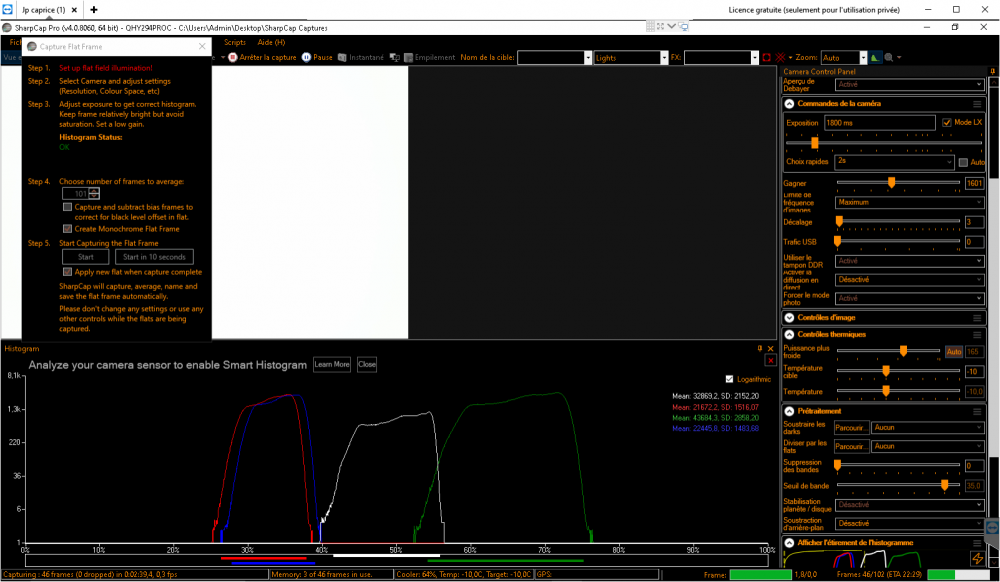
Task: Click the TeamViewer side tab icon
Action: [992, 528]
